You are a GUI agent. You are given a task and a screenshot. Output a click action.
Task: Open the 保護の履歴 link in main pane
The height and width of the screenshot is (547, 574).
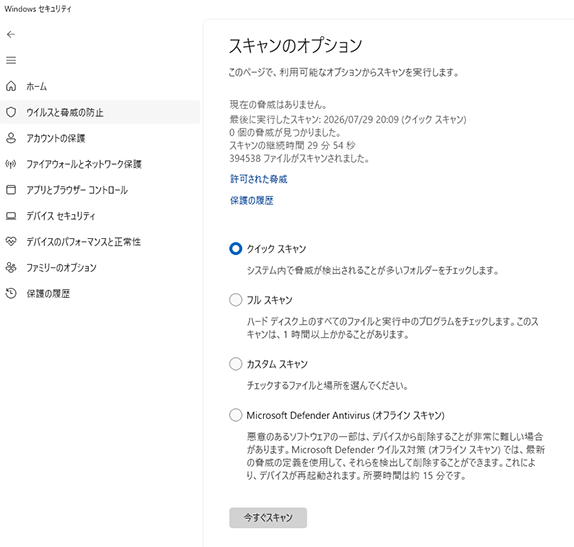[x=251, y=201]
